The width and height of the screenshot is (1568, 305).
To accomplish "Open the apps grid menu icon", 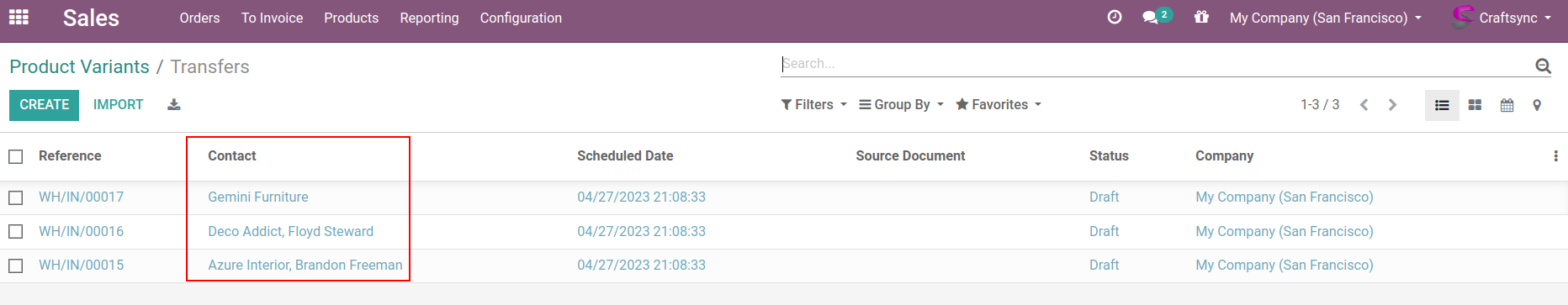I will click(x=19, y=17).
